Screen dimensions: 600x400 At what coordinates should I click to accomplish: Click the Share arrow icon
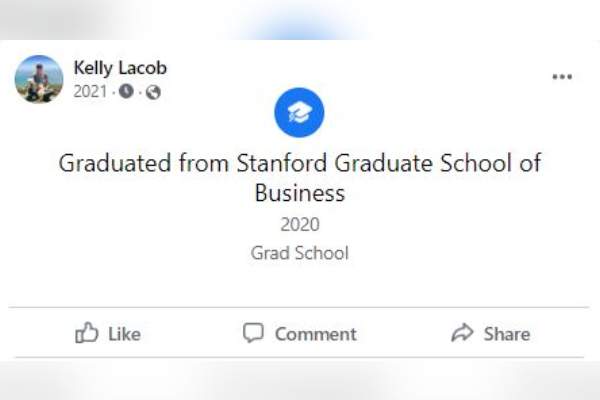pos(462,333)
